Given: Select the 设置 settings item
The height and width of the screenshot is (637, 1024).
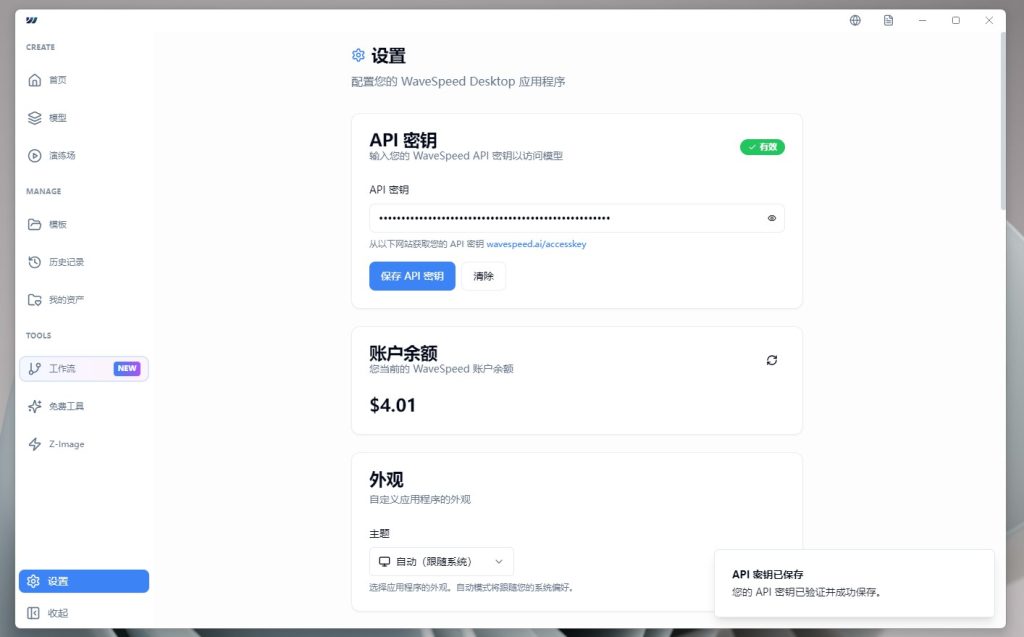Looking at the screenshot, I should 84,581.
